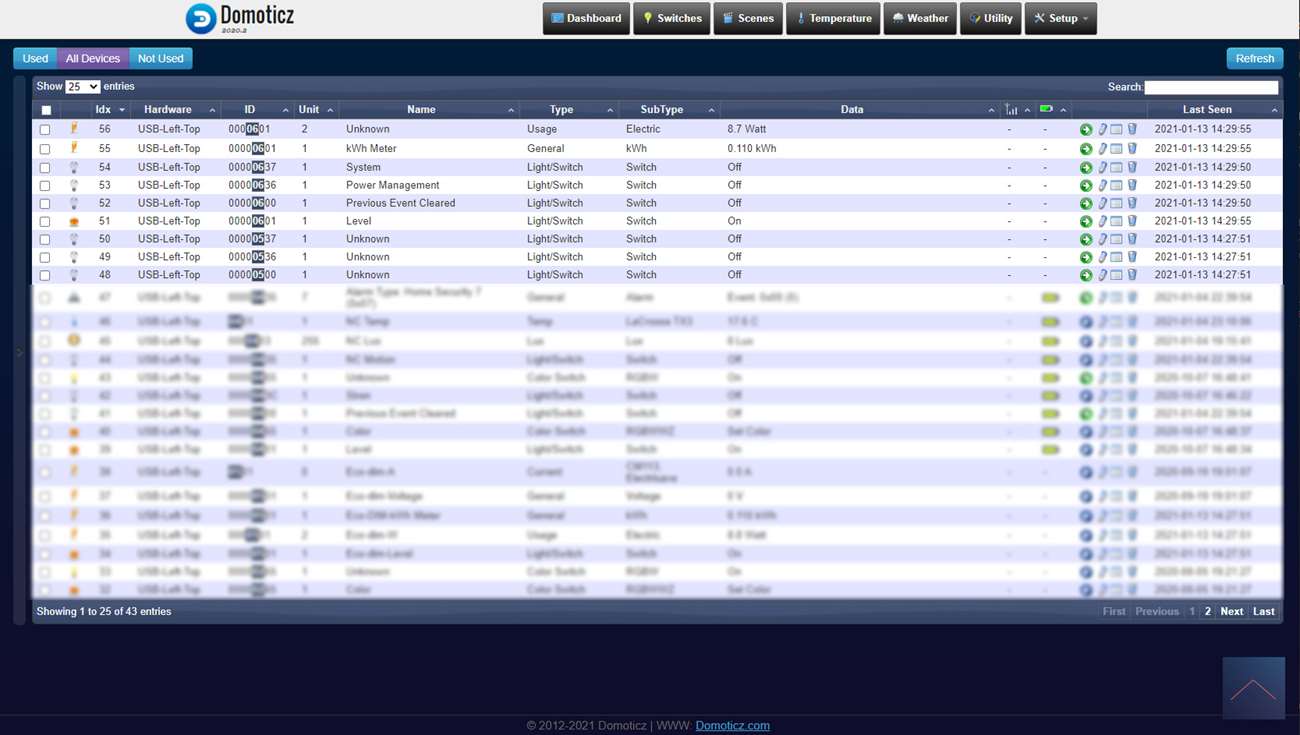Select checkbox for Previous Event Cleared row 52
Screen dimensions: 1300x735
tap(45, 204)
